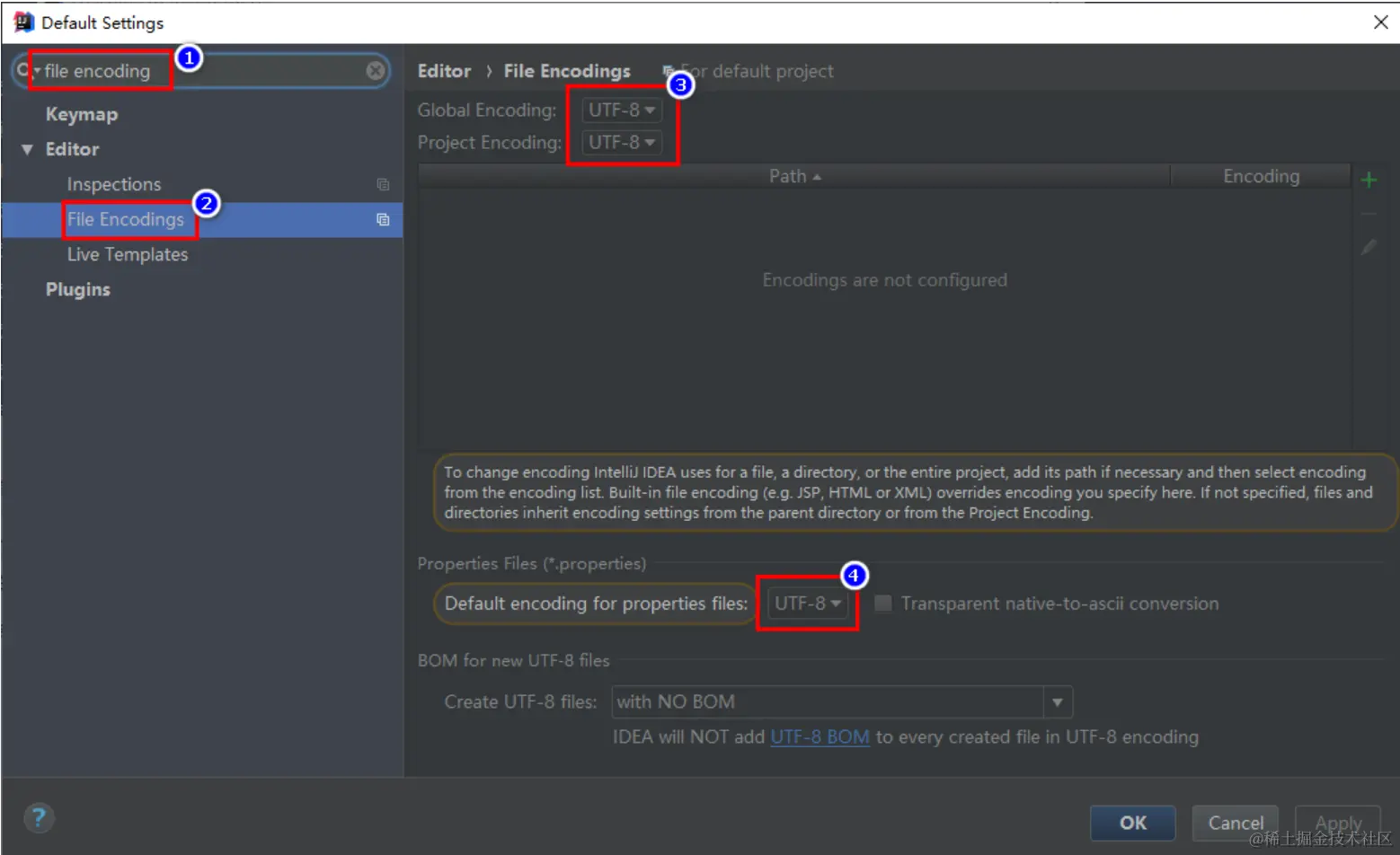This screenshot has height=855, width=1400.
Task: Click the 'Encodings are not configured' empty table text
Action: coord(884,280)
